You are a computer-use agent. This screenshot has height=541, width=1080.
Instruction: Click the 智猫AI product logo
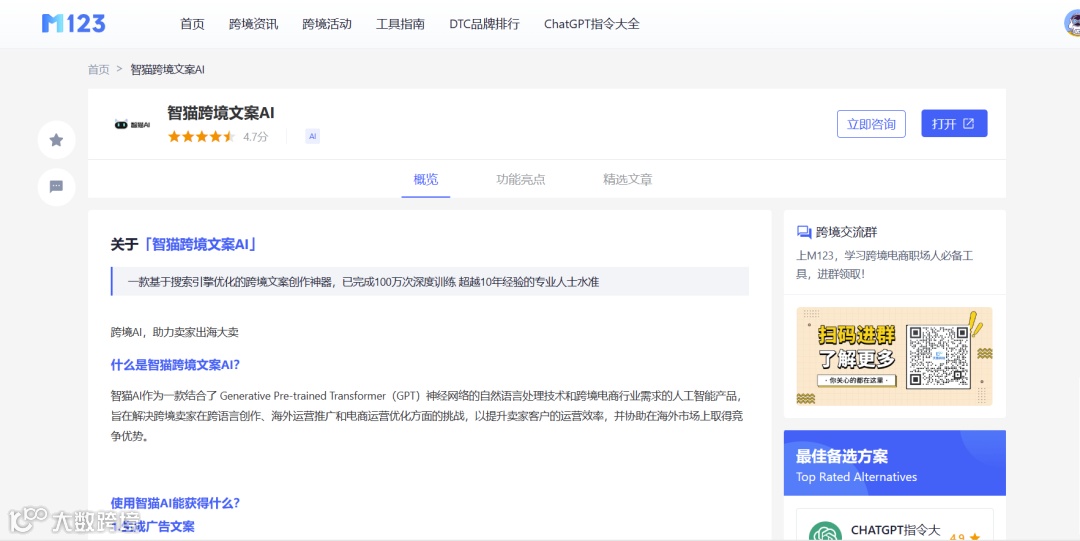132,124
